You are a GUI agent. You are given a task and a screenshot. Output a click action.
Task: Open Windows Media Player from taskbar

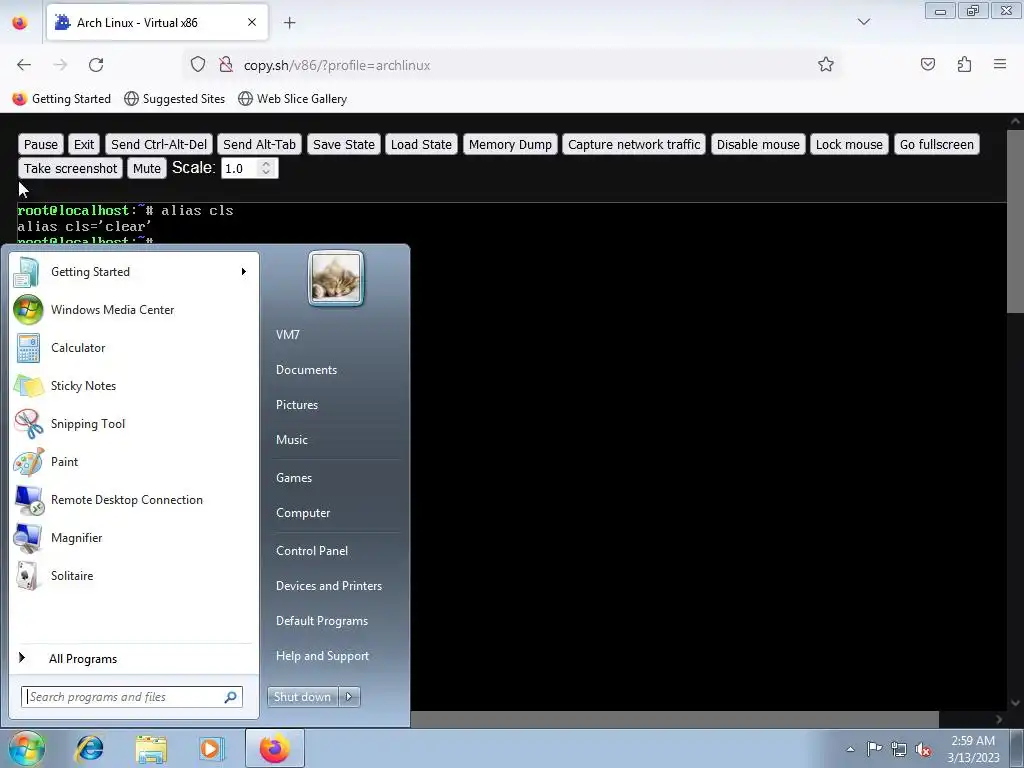pyautogui.click(x=212, y=748)
